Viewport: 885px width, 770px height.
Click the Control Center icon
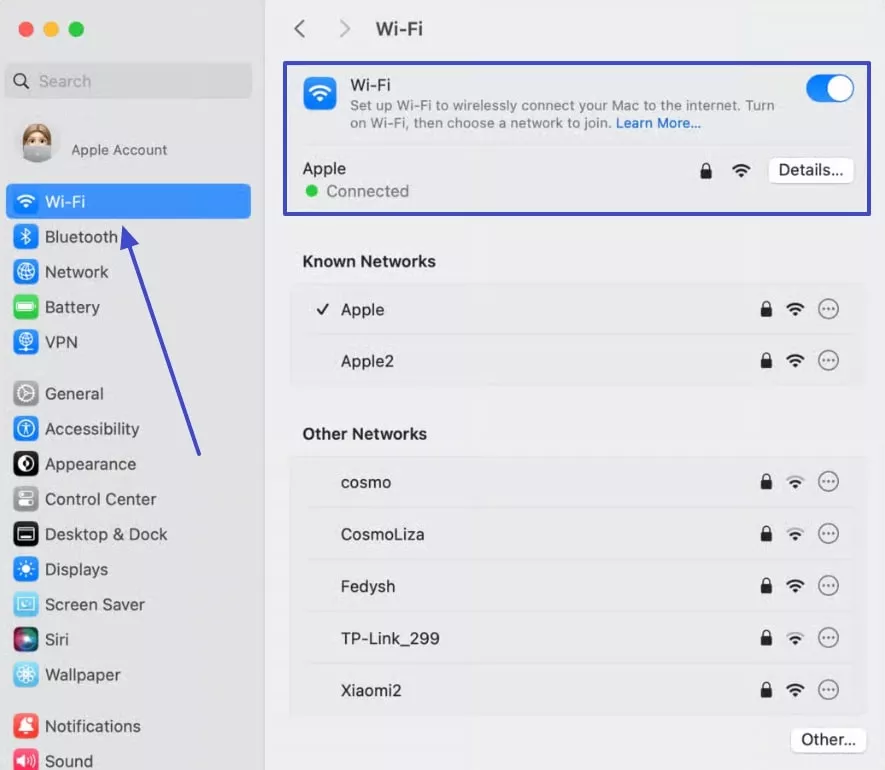coord(26,499)
